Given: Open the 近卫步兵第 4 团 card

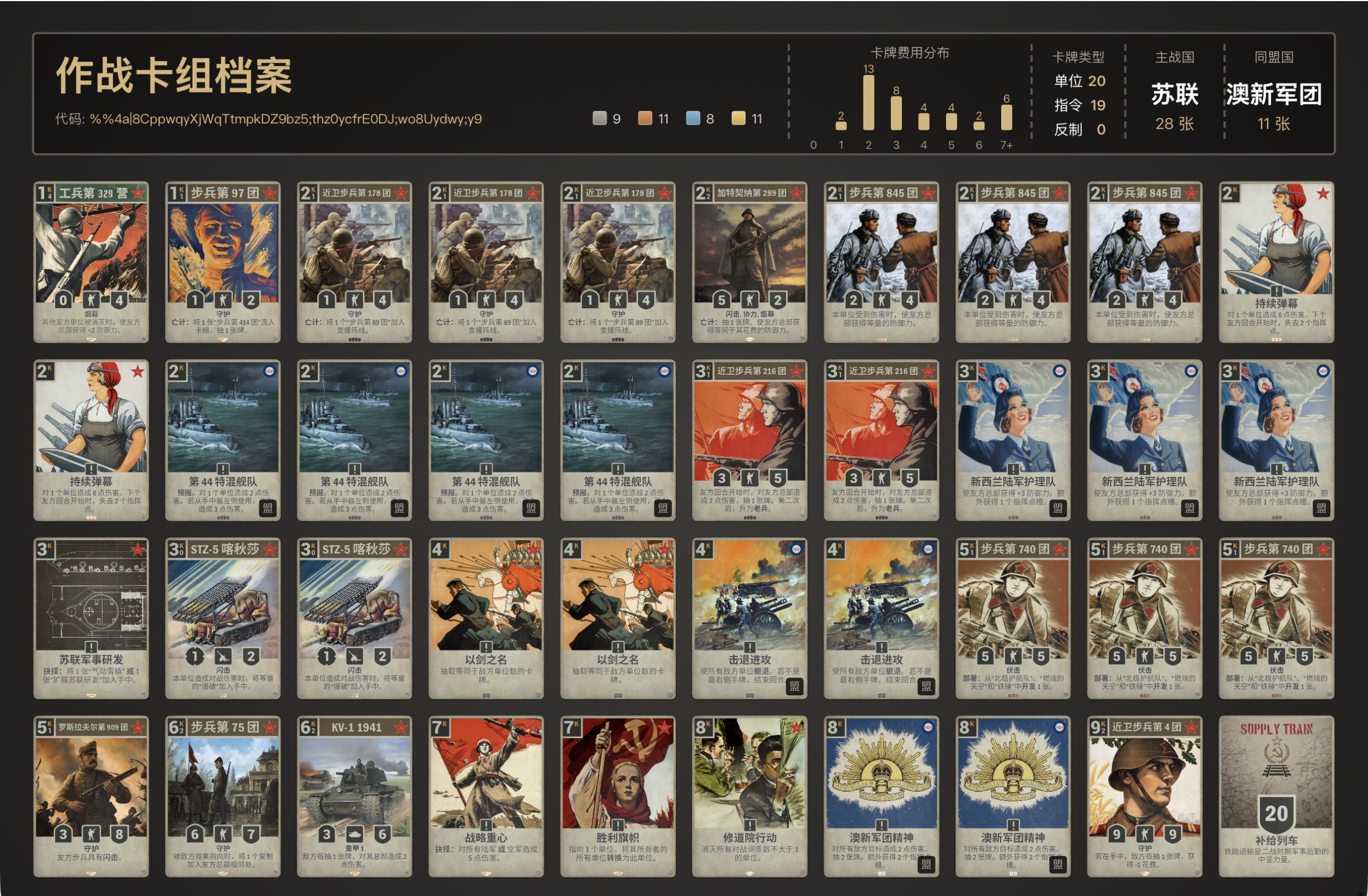Looking at the screenshot, I should coord(1145,797).
